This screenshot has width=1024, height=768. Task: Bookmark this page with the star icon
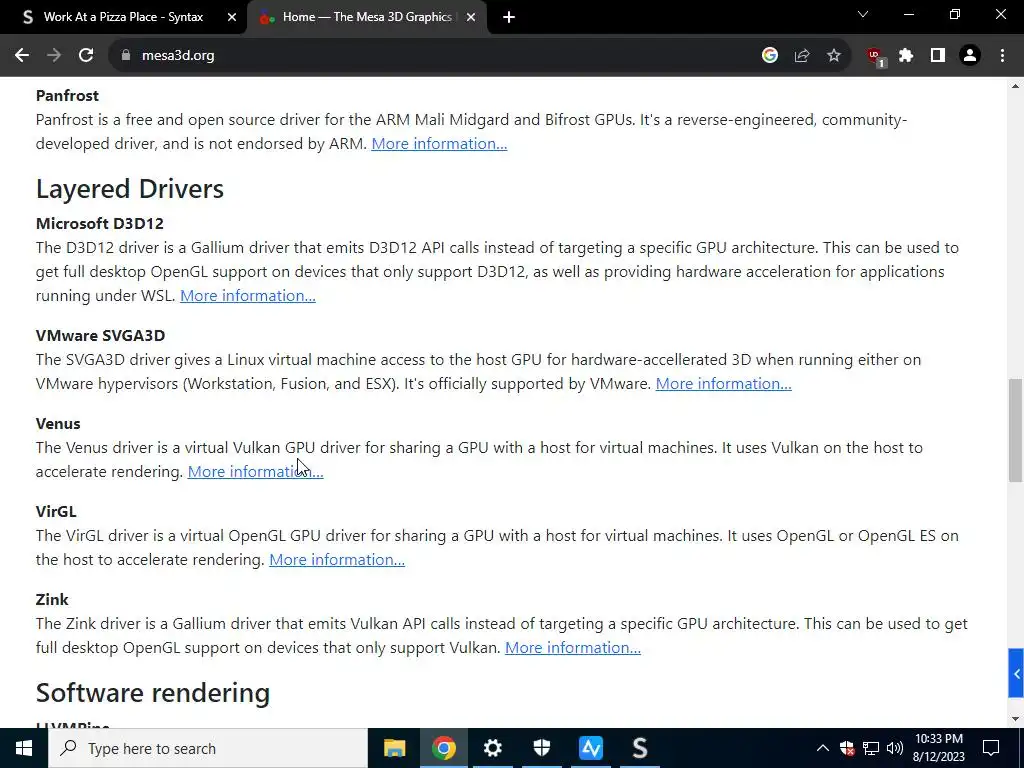click(834, 56)
